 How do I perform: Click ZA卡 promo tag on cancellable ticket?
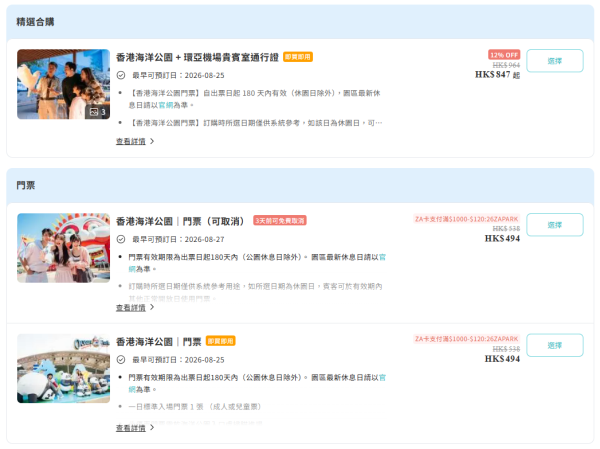[466, 219]
